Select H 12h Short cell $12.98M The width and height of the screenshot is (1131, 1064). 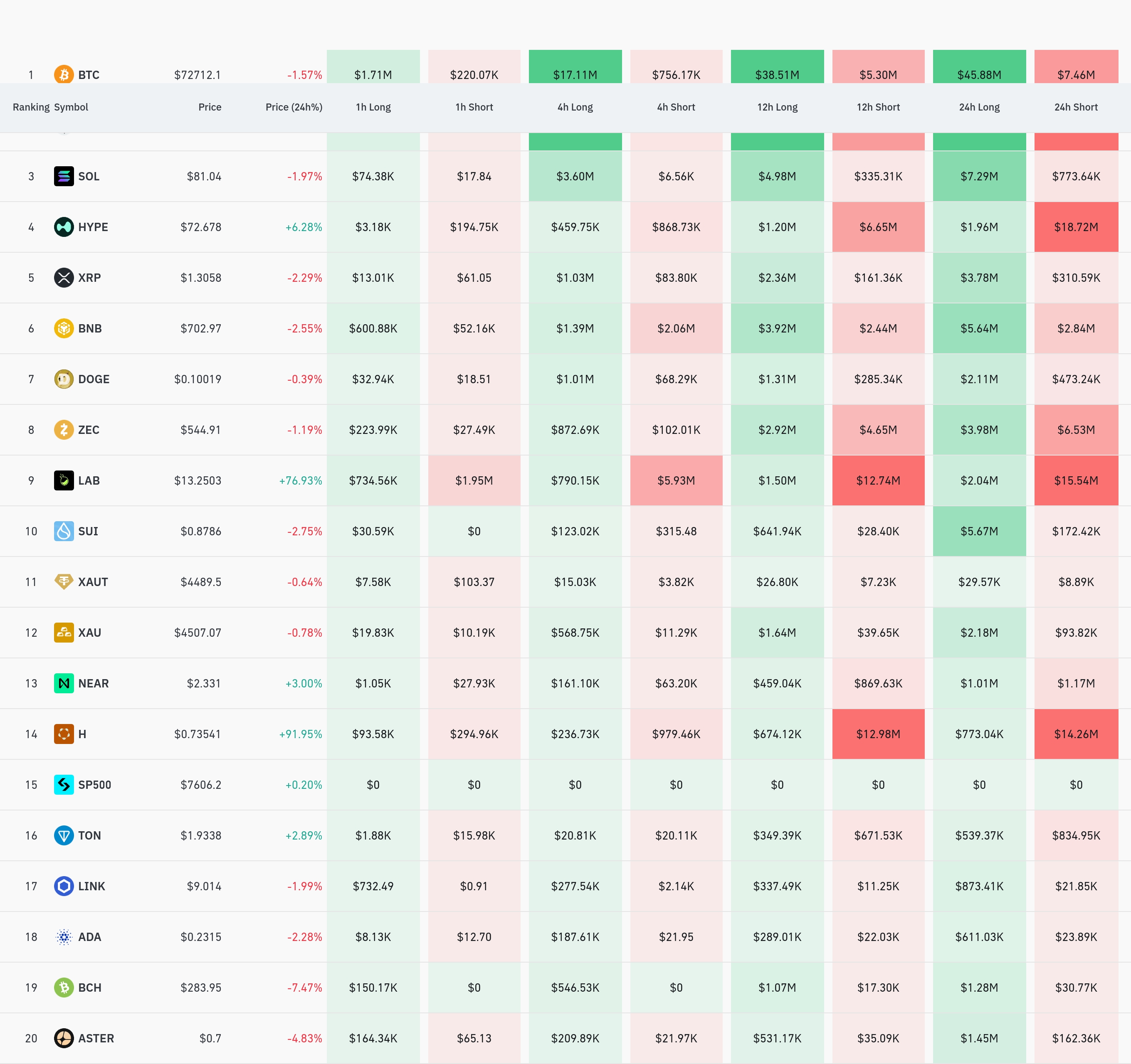pos(879,734)
